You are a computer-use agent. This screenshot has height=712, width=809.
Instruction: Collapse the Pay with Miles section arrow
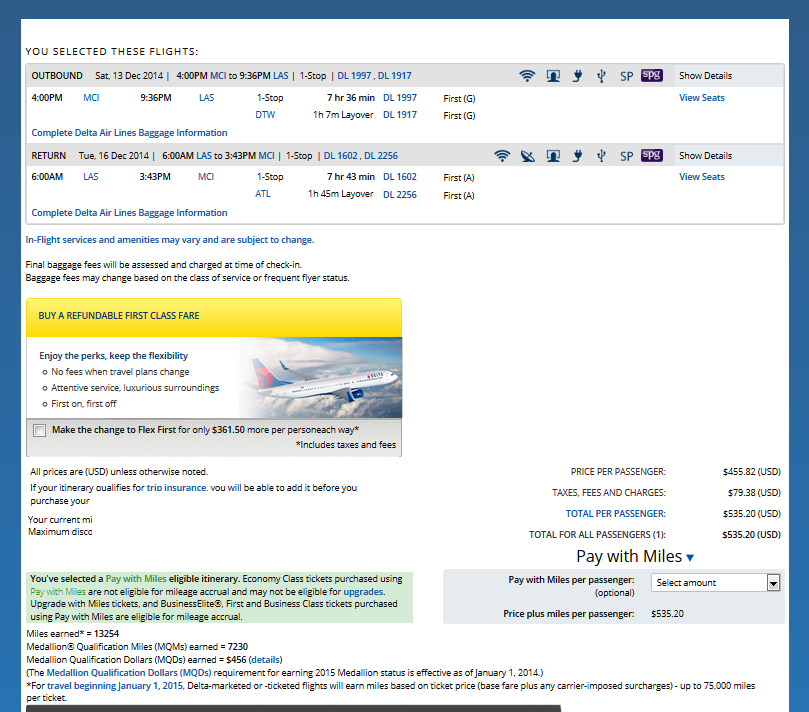click(x=690, y=558)
